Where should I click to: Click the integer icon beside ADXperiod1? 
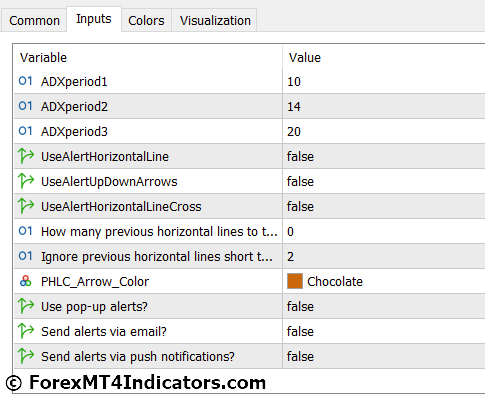pyautogui.click(x=26, y=81)
